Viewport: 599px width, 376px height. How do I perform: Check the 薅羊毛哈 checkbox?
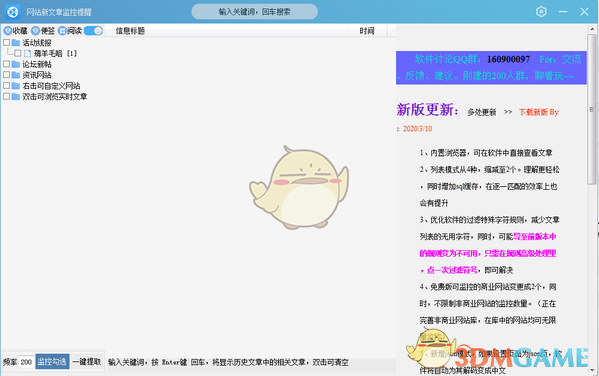point(18,53)
